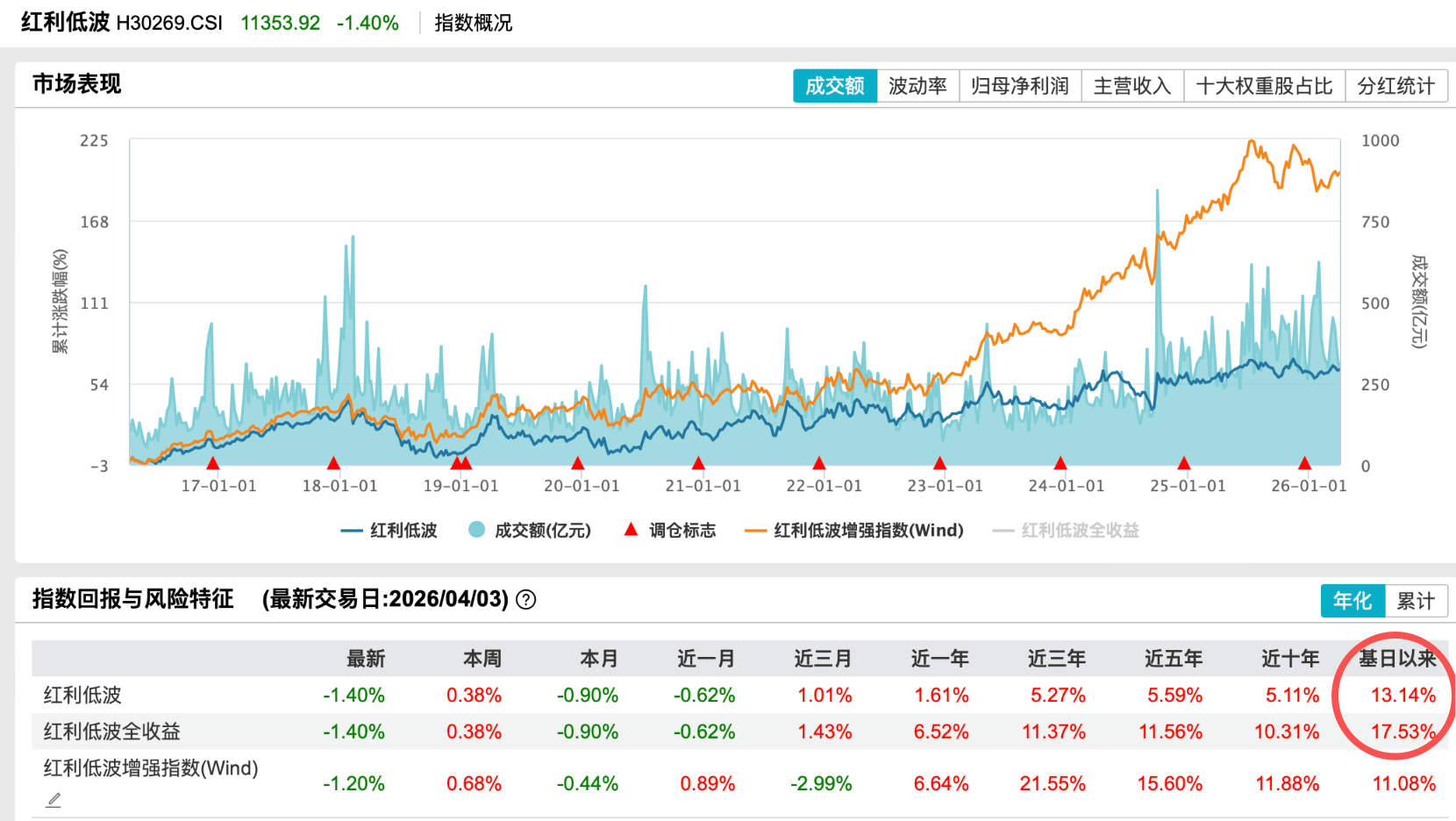Switch to 主营收入 tab

(1132, 86)
